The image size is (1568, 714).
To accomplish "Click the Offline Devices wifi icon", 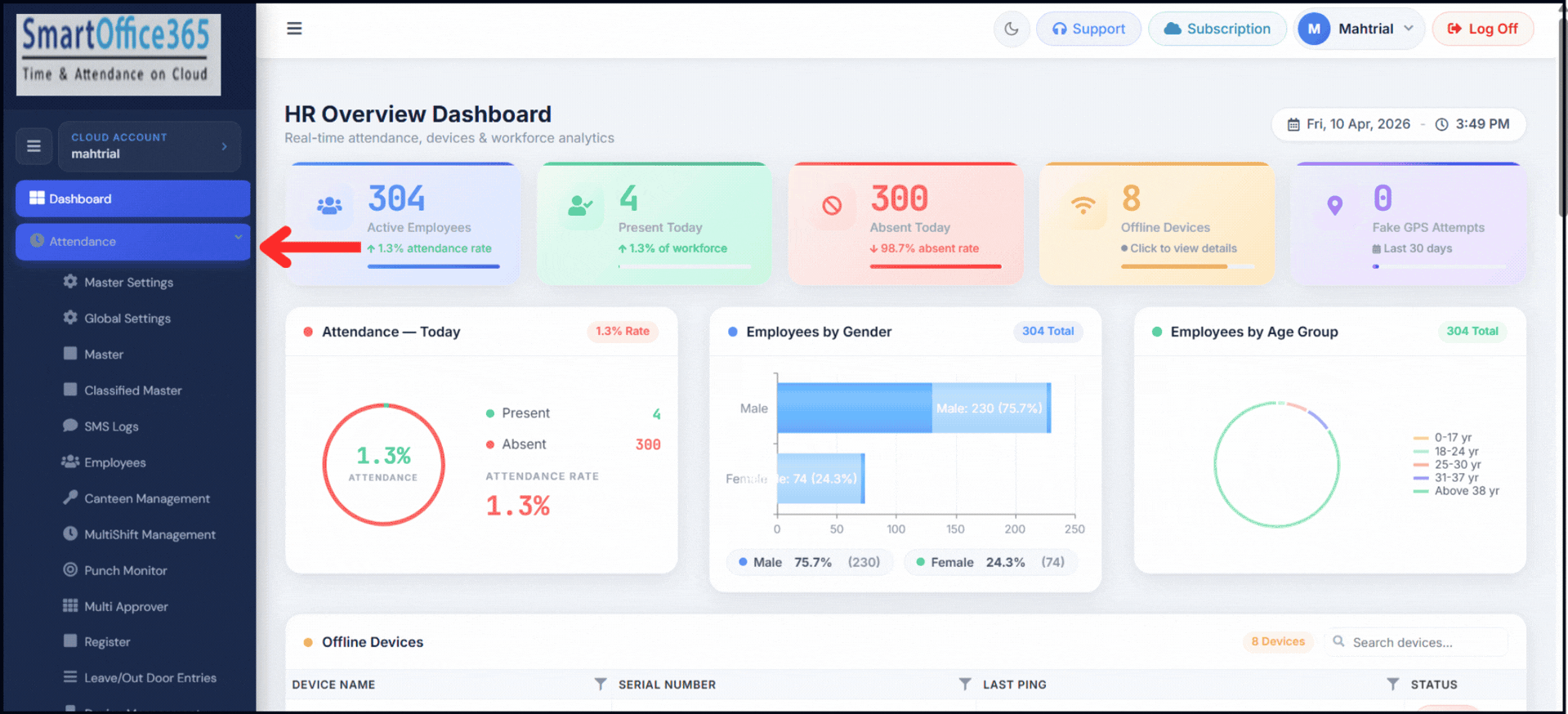I will [x=1083, y=206].
